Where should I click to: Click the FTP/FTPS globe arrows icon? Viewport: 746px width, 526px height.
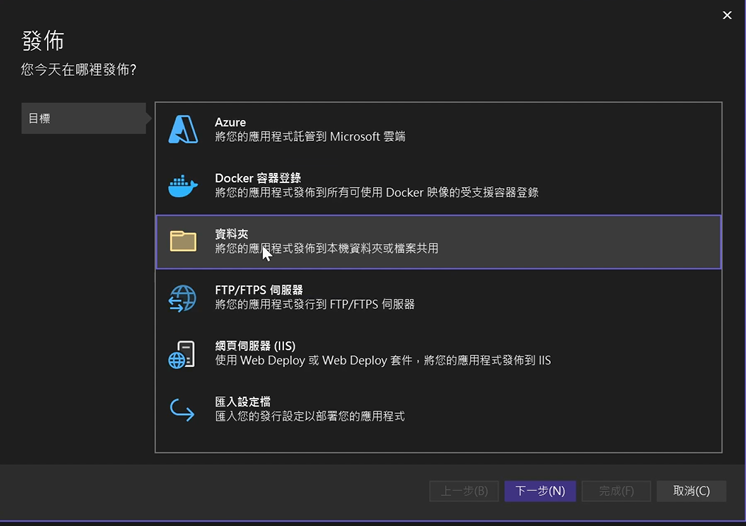(x=183, y=298)
